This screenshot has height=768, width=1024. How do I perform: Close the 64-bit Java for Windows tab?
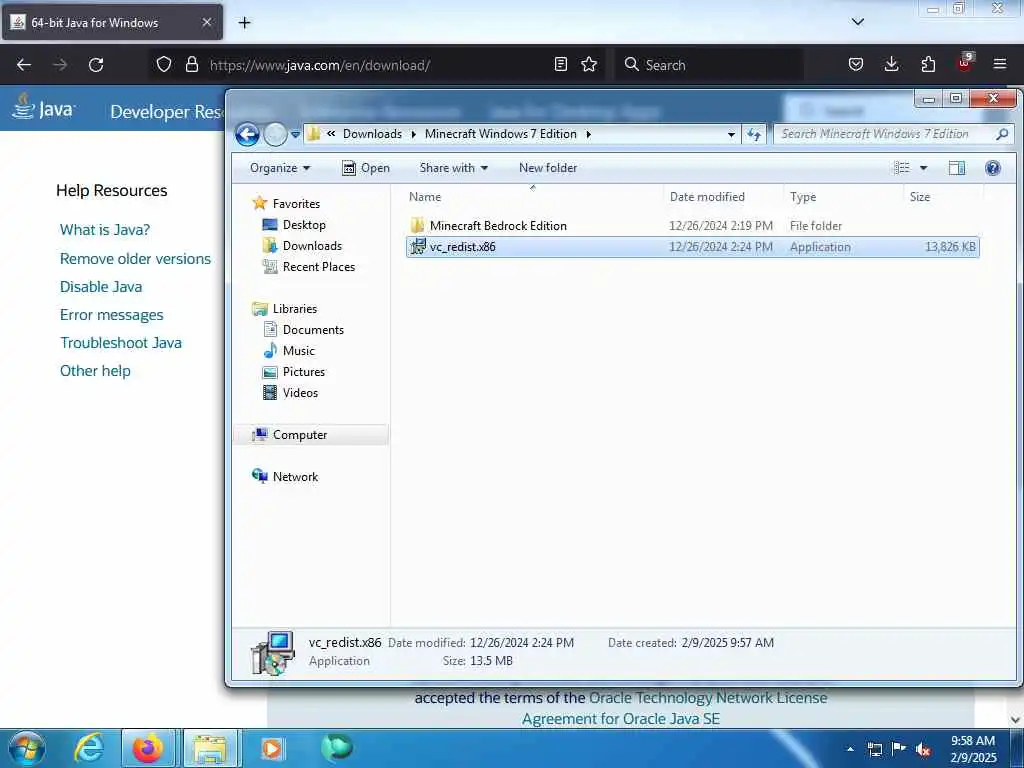click(x=206, y=22)
